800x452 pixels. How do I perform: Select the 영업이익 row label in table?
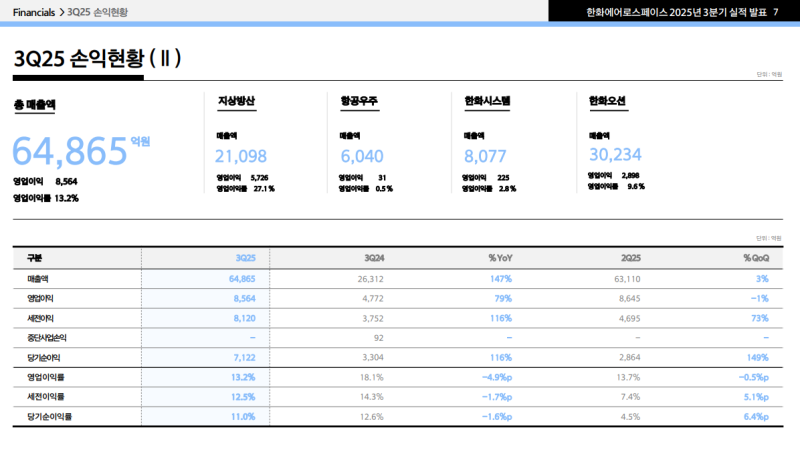coord(40,298)
